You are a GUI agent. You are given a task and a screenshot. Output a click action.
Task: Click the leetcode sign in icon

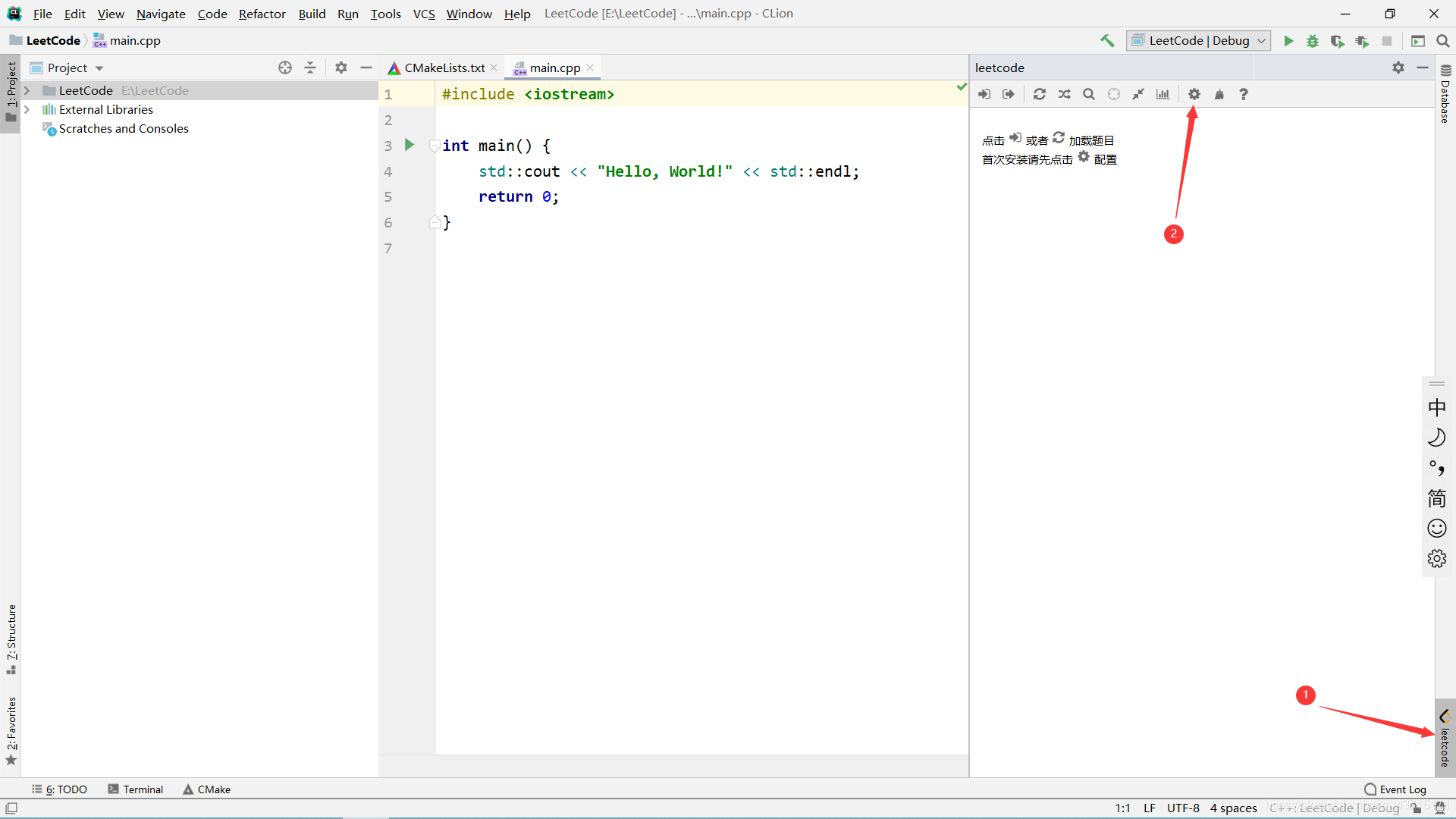pos(984,94)
